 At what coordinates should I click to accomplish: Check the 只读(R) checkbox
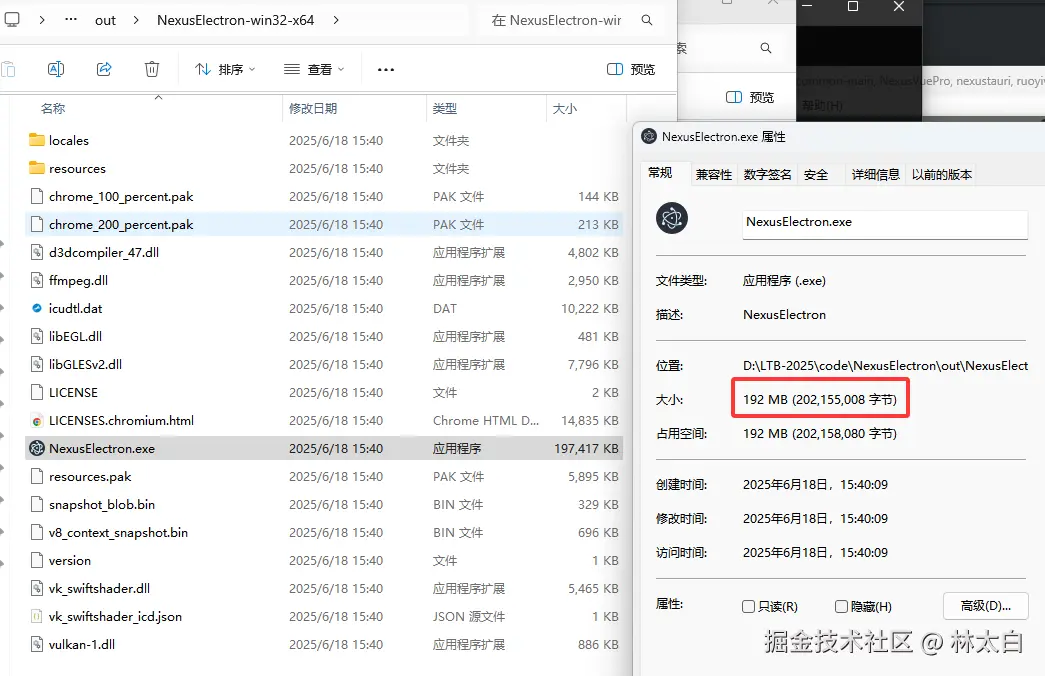click(748, 607)
